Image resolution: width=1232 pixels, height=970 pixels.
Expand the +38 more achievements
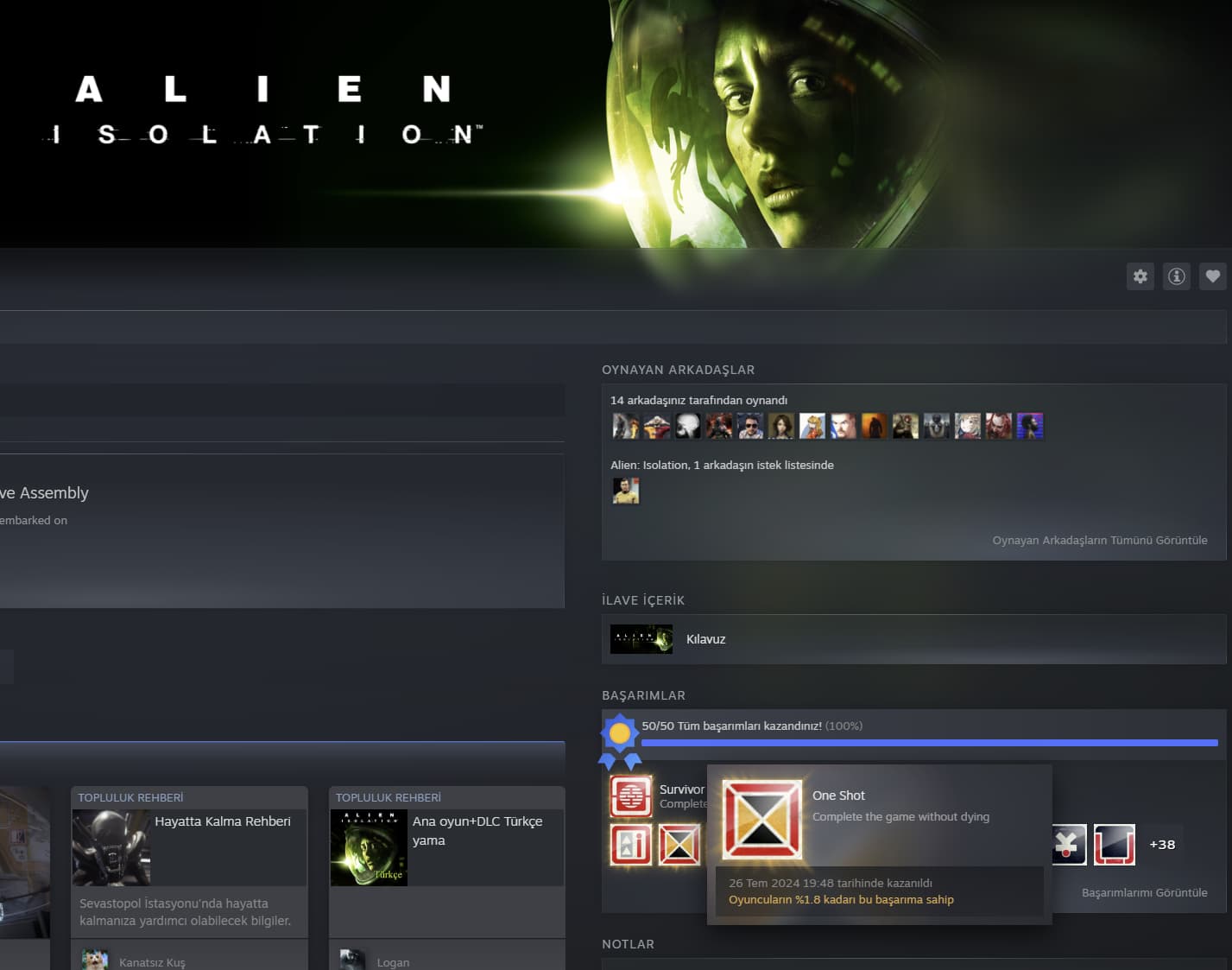1162,845
